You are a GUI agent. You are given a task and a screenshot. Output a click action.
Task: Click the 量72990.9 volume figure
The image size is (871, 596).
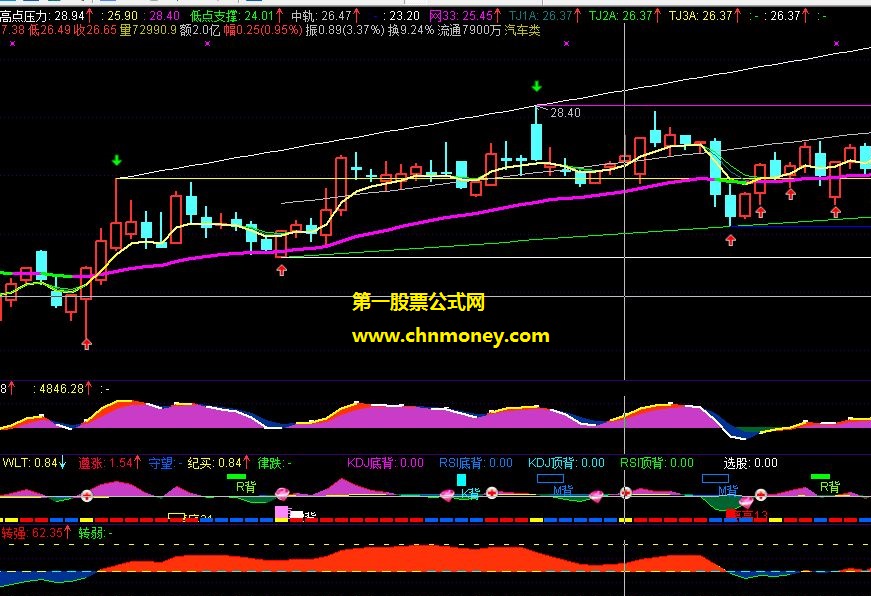[148, 30]
